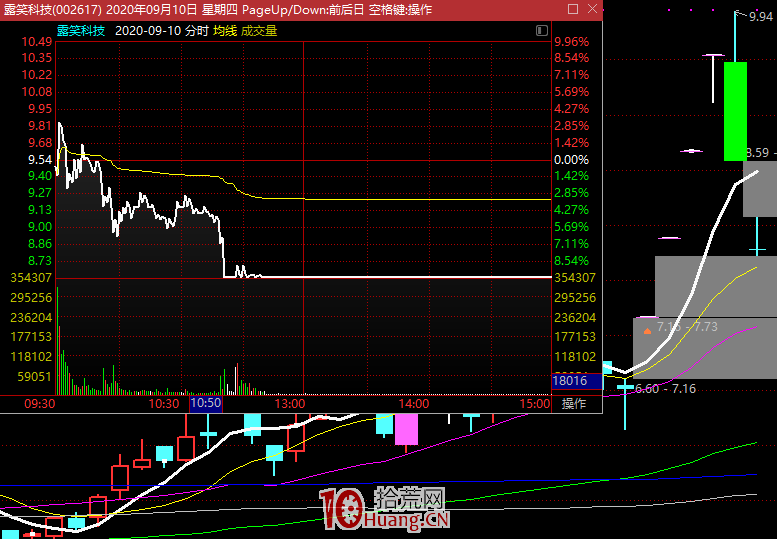Click the 10:50 time marker on axis
This screenshot has height=539, width=777.
(x=205, y=404)
